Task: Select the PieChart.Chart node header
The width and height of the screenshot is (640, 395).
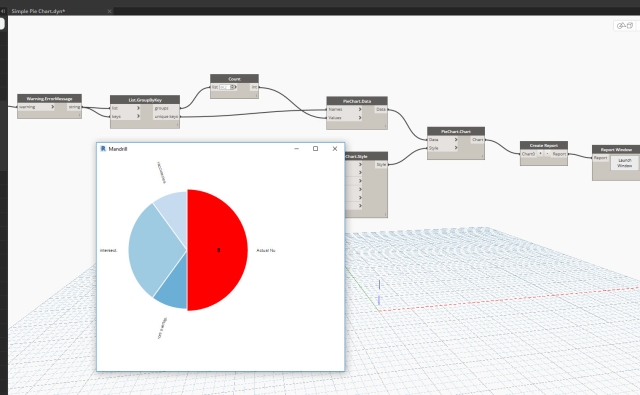Action: tap(456, 131)
